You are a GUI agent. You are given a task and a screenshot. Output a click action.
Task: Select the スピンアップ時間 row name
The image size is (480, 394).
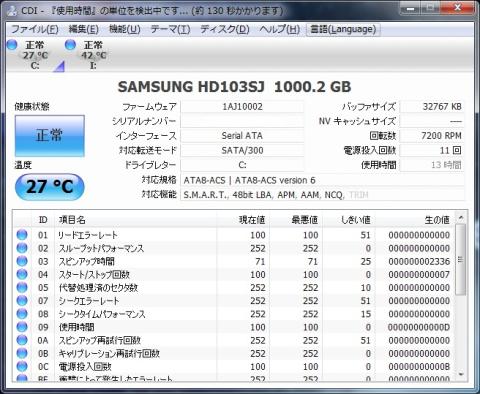(87, 261)
